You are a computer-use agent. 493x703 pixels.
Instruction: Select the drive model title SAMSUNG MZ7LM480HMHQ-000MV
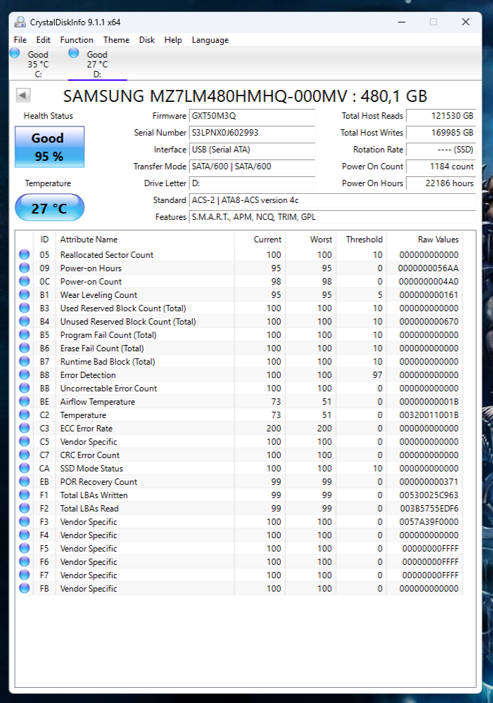205,96
